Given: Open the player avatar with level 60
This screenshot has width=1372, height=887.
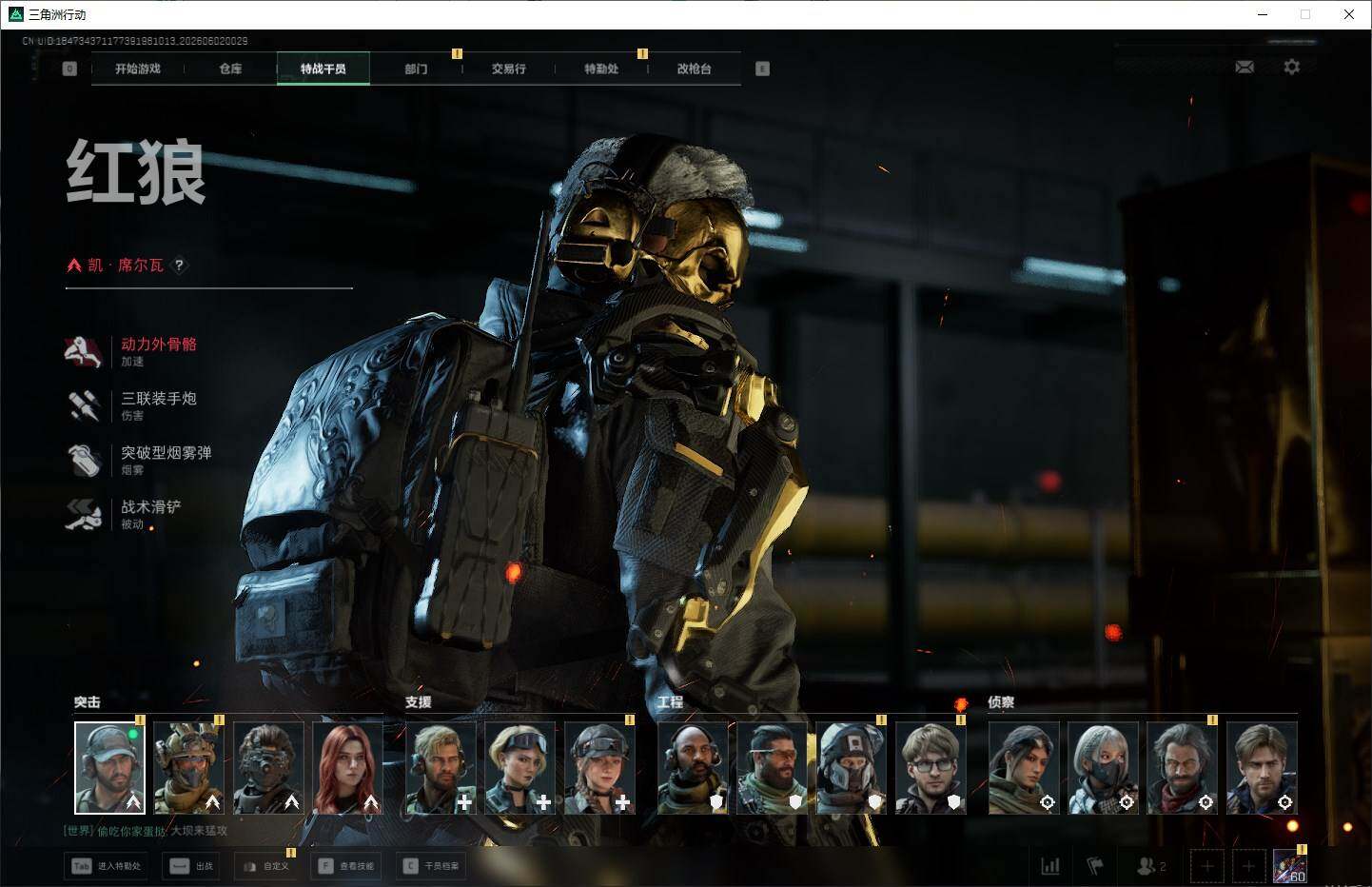Looking at the screenshot, I should pos(1290,866).
